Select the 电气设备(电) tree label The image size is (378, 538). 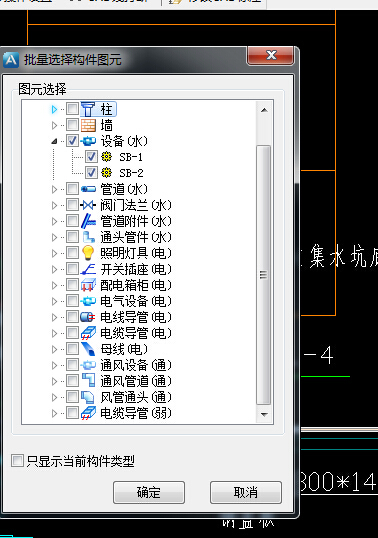click(135, 301)
